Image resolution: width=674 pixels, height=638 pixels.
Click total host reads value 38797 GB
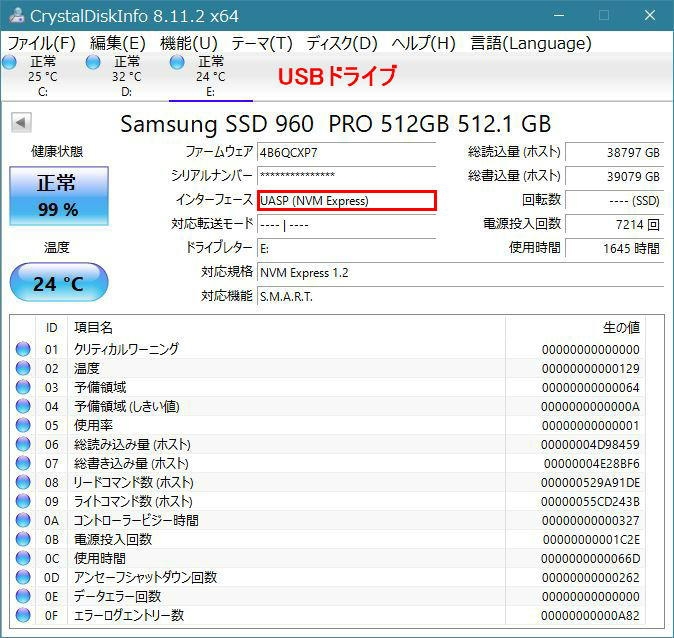tap(614, 153)
